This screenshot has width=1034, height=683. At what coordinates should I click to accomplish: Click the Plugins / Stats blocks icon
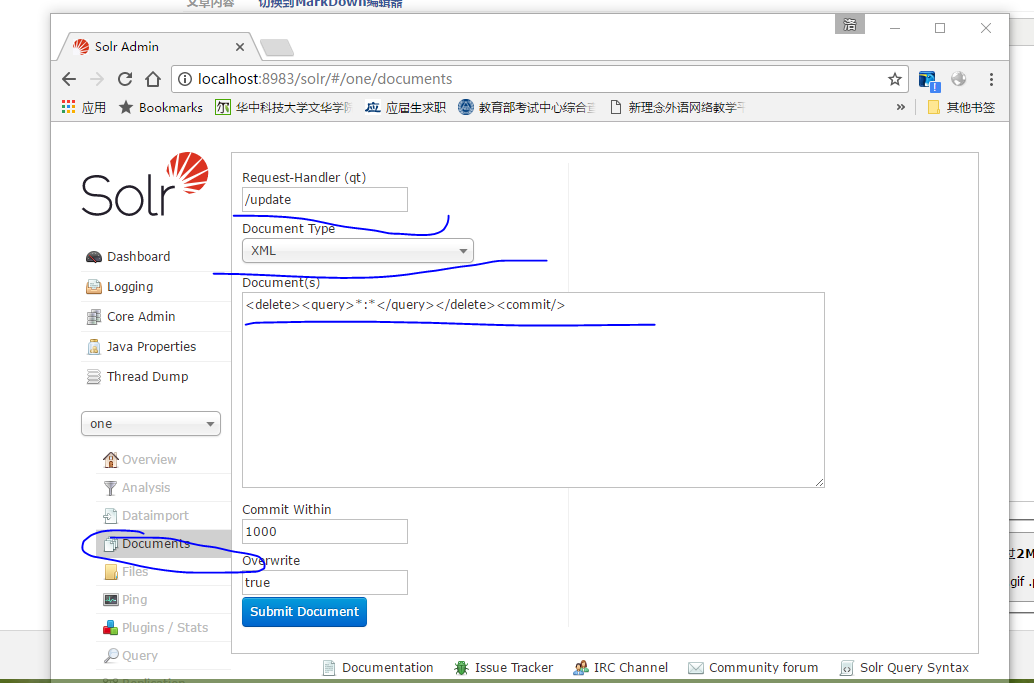(111, 628)
